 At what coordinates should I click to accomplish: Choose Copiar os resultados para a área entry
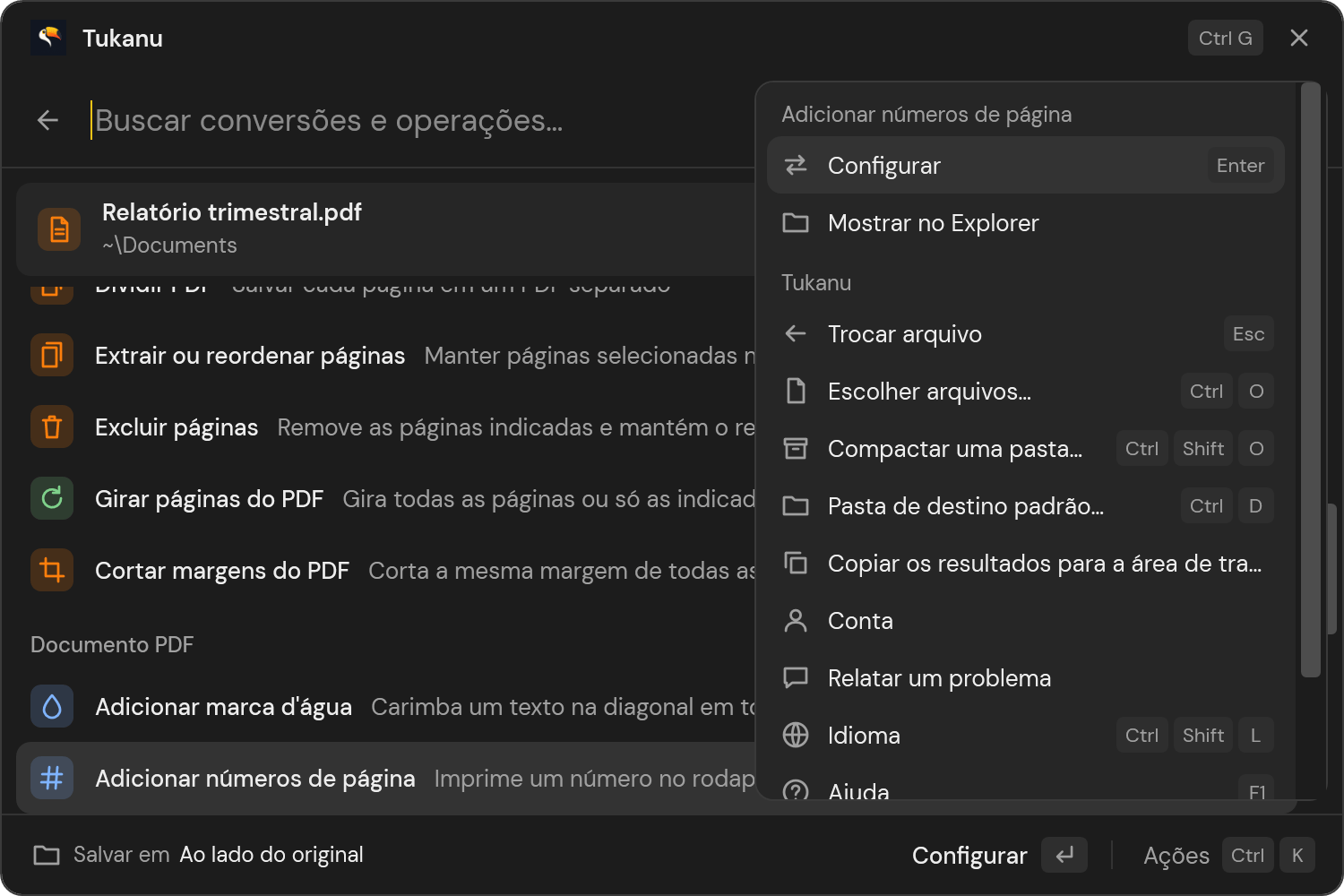(1026, 563)
